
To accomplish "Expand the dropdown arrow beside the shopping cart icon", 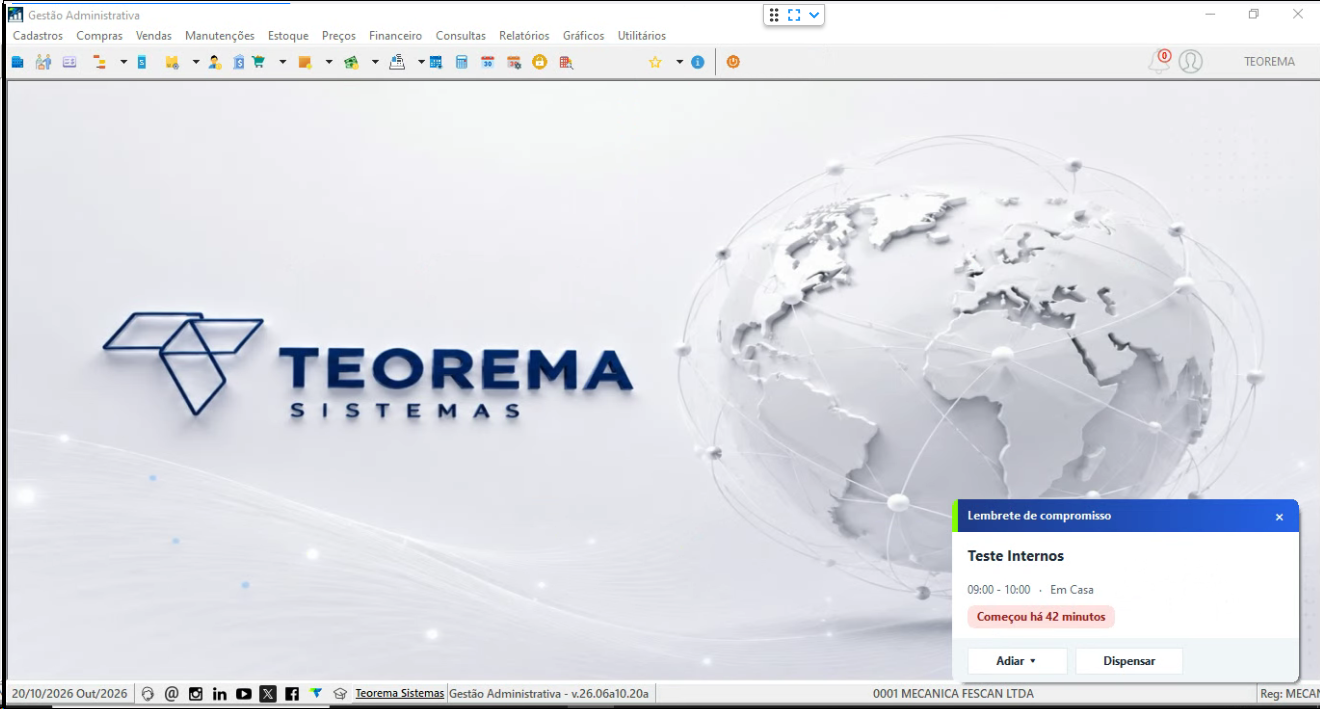I will pos(282,62).
